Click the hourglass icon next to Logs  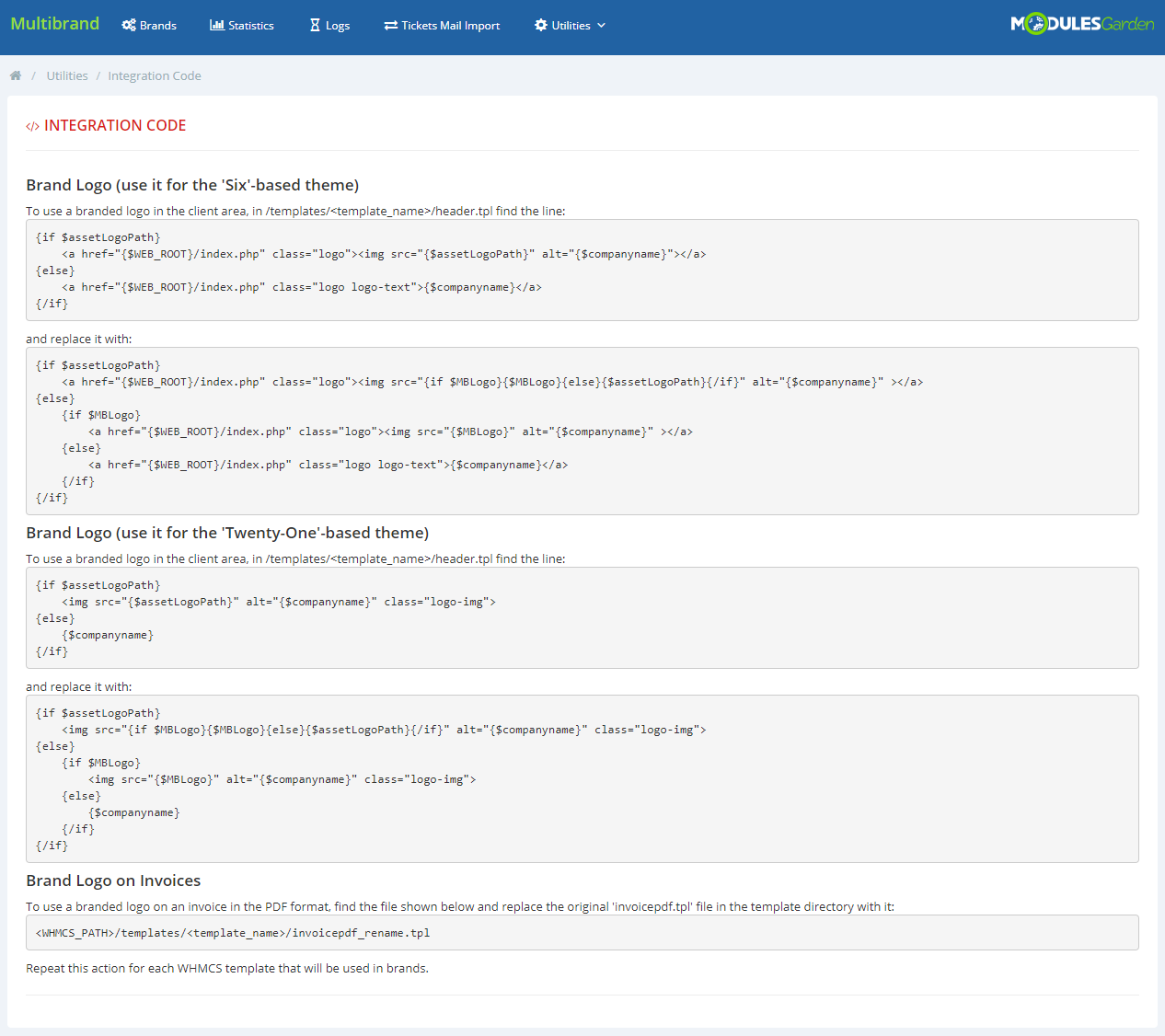(313, 25)
